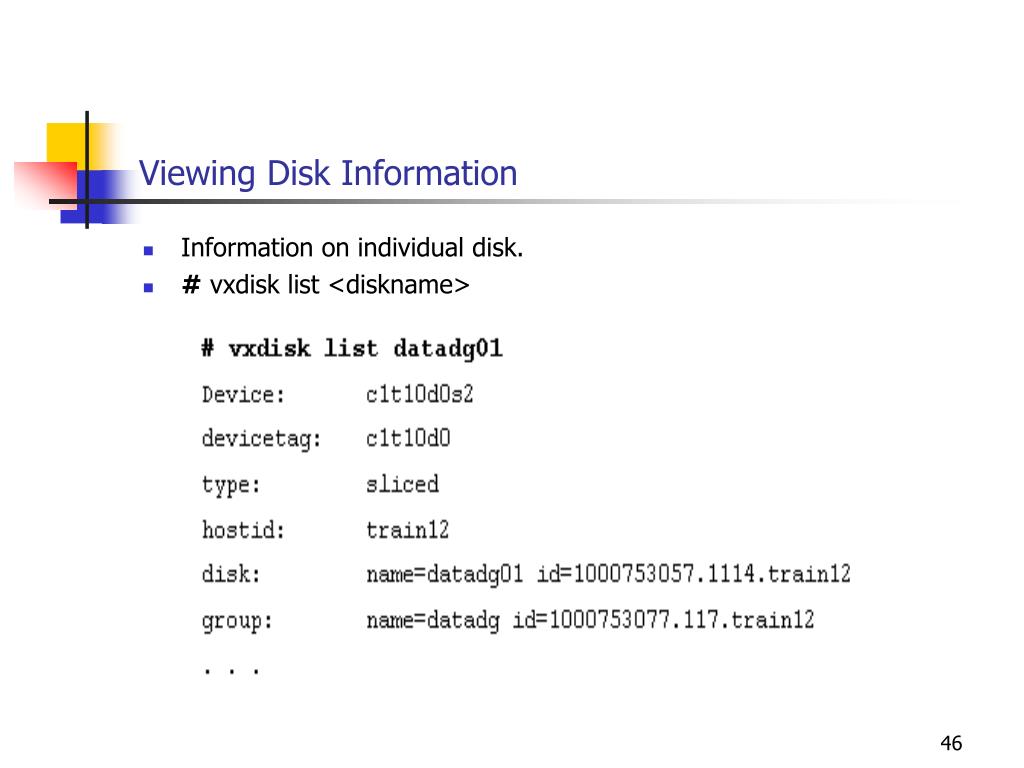Click the devicetag value c1t10d0

(408, 438)
